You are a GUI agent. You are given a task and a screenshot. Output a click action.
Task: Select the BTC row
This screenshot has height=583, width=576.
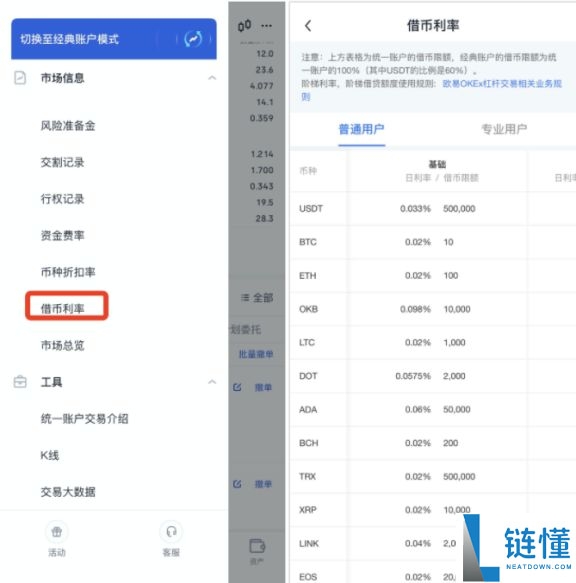coord(433,242)
